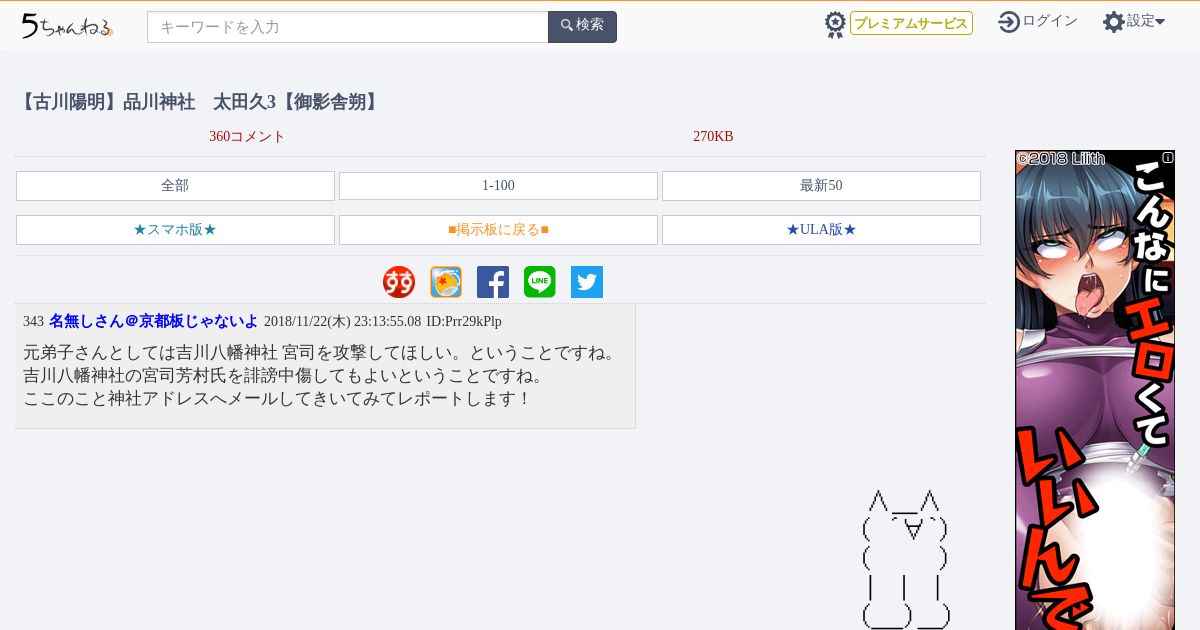This screenshot has width=1200, height=630.
Task: Click the ad info icon on banner
Action: tap(1168, 157)
